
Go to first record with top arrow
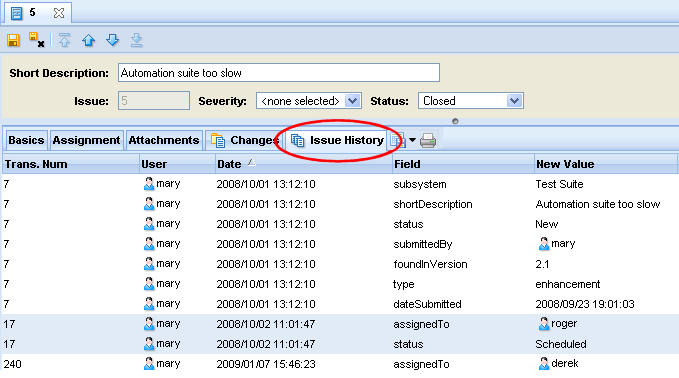[x=65, y=40]
